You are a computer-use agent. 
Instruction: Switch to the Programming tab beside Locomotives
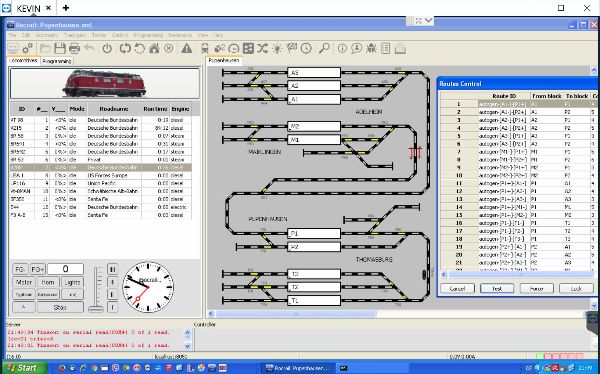pyautogui.click(x=57, y=61)
